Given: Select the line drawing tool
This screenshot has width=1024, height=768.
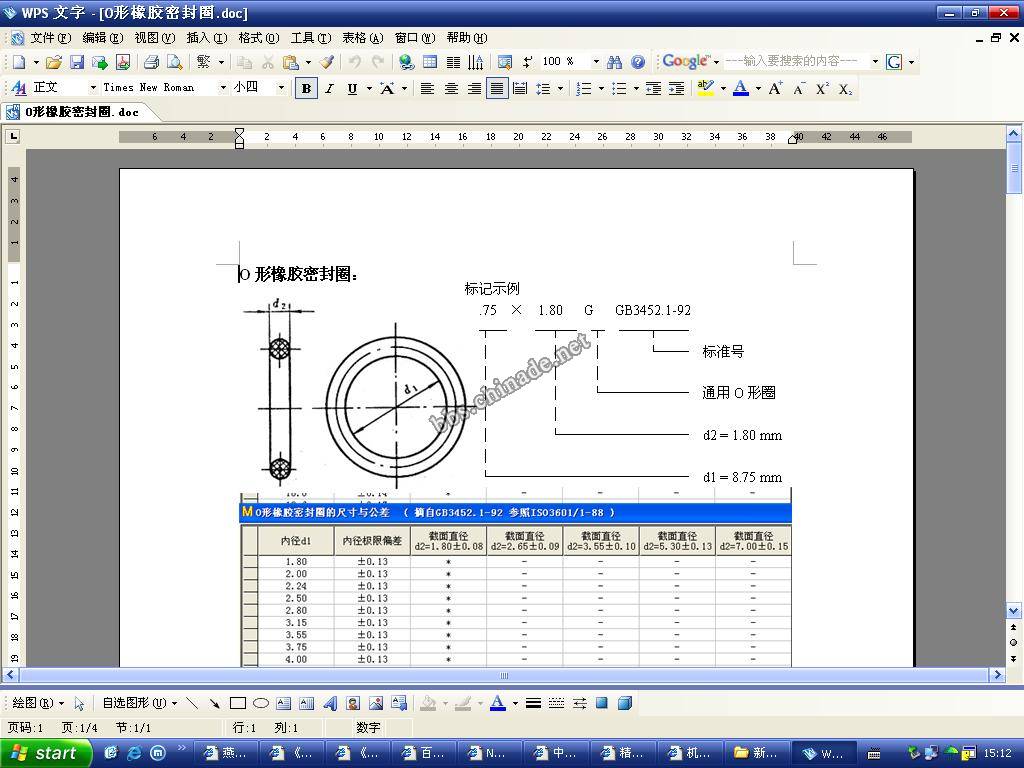Looking at the screenshot, I should [x=191, y=703].
